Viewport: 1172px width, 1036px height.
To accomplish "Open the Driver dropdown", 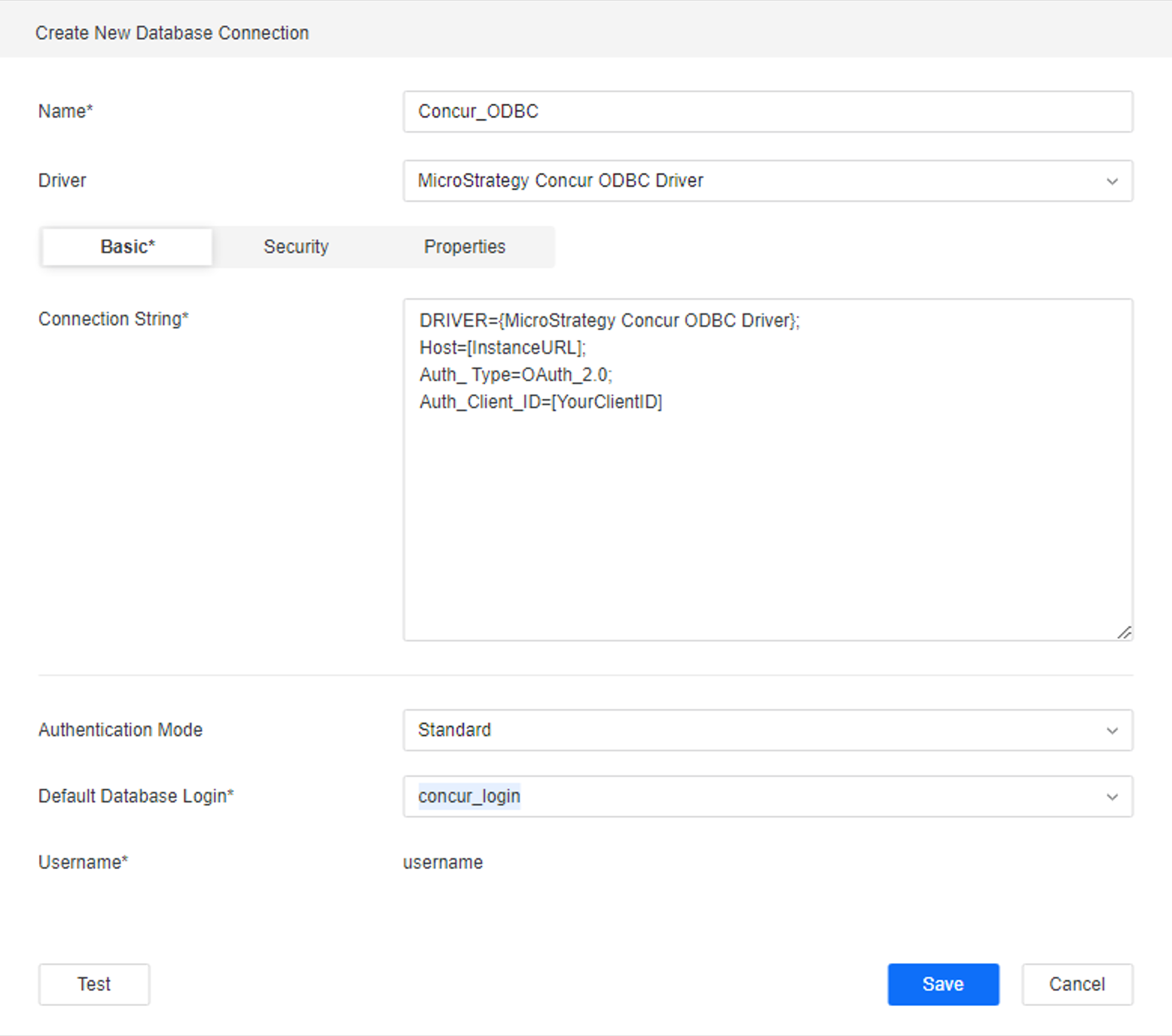I will pos(768,181).
